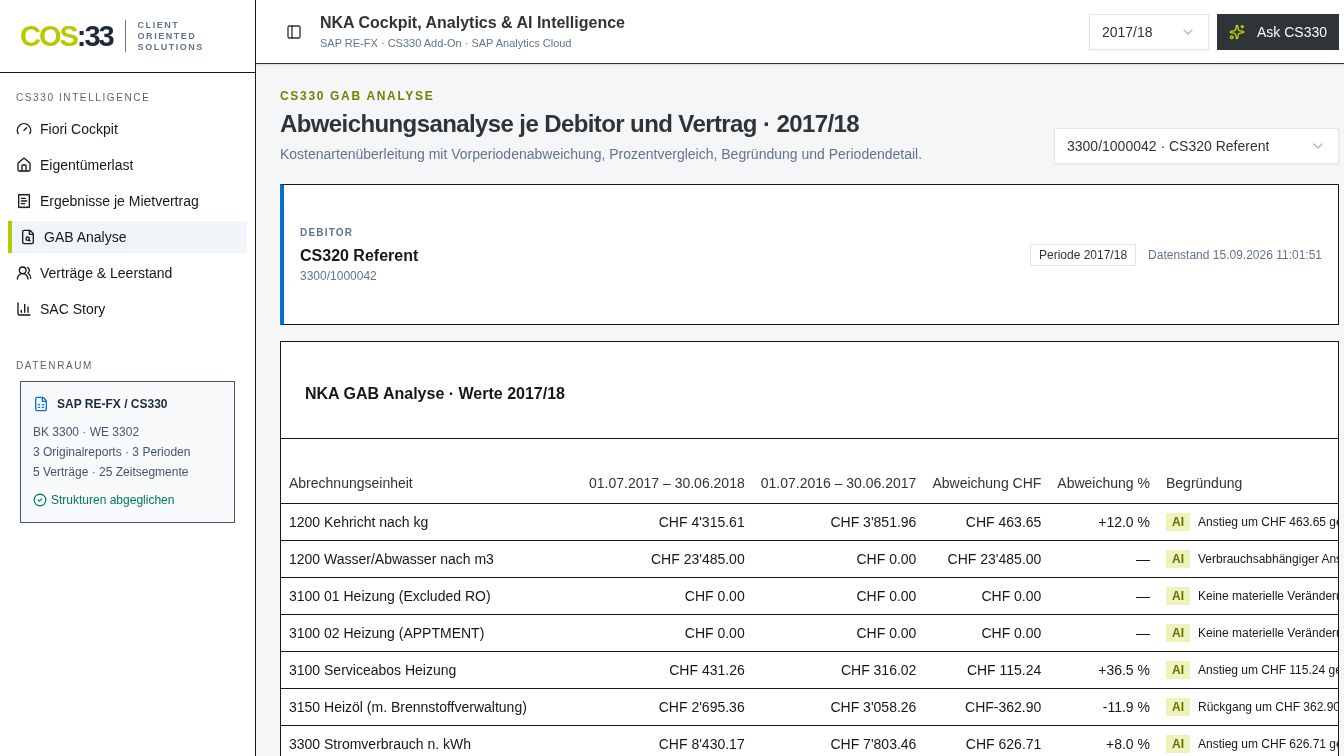
Task: Toggle the sidebar panel icon
Action: pyautogui.click(x=294, y=32)
